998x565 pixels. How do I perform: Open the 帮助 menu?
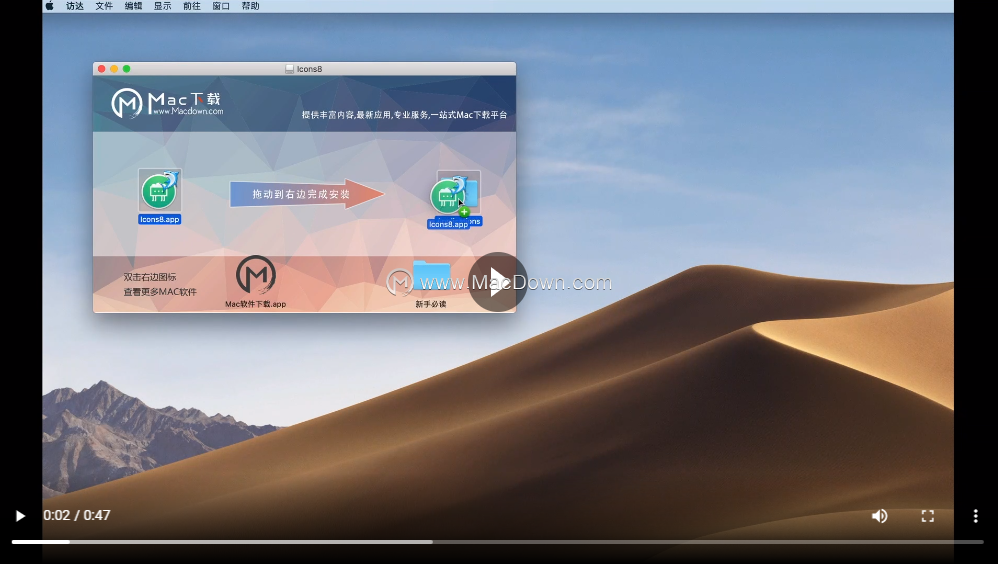point(250,6)
